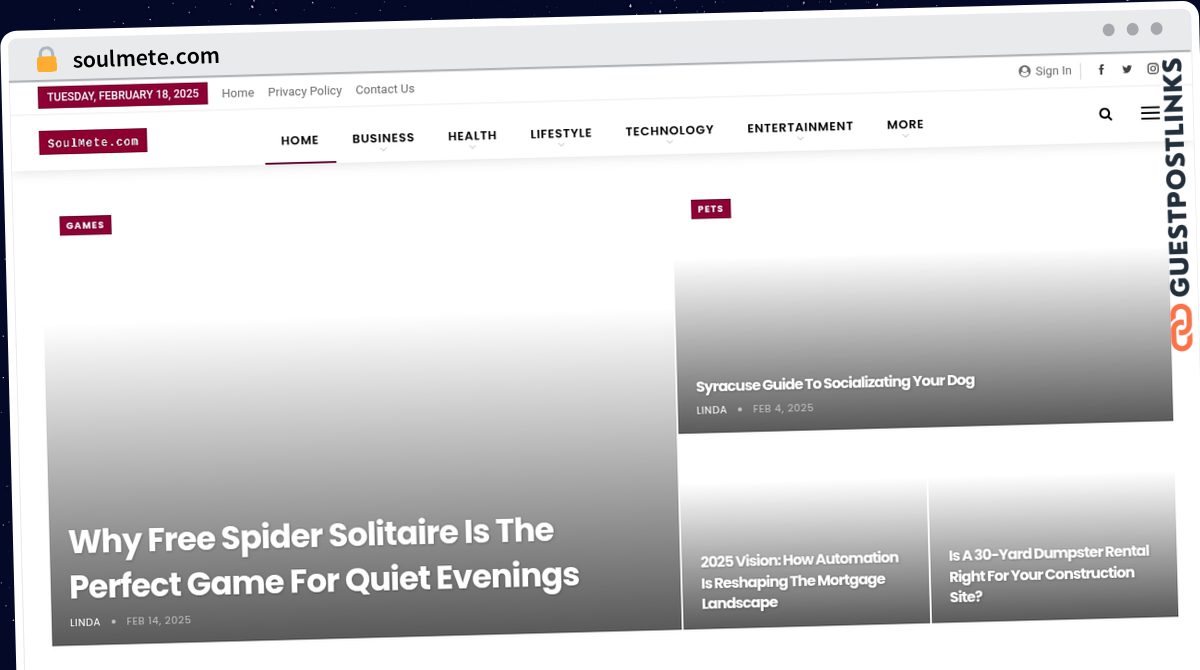Visit the Facebook social icon
Viewport: 1200px width, 670px height.
coord(1101,69)
